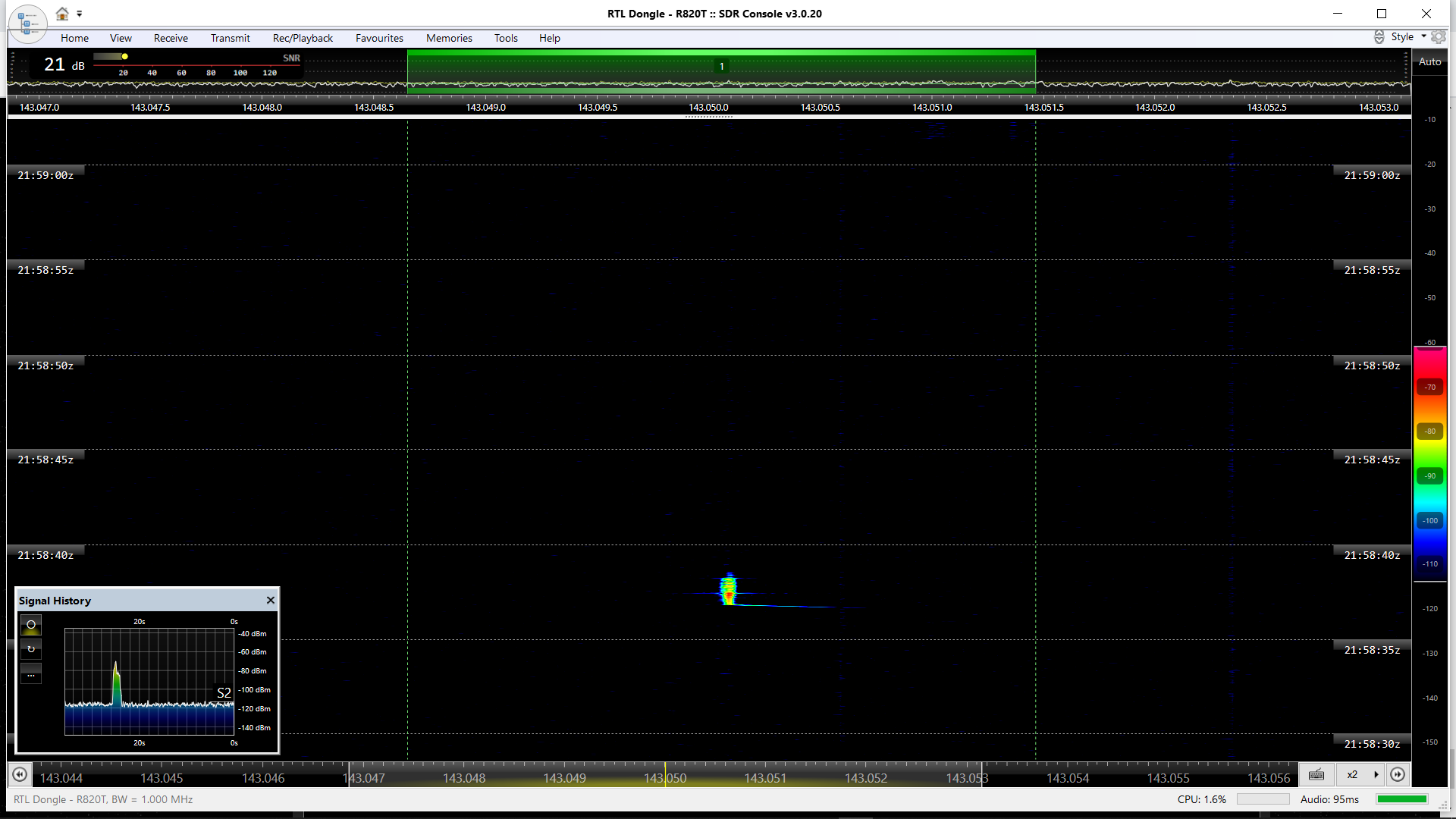Open the SDR Console application button
Screen dimensions: 1456x819
point(28,23)
